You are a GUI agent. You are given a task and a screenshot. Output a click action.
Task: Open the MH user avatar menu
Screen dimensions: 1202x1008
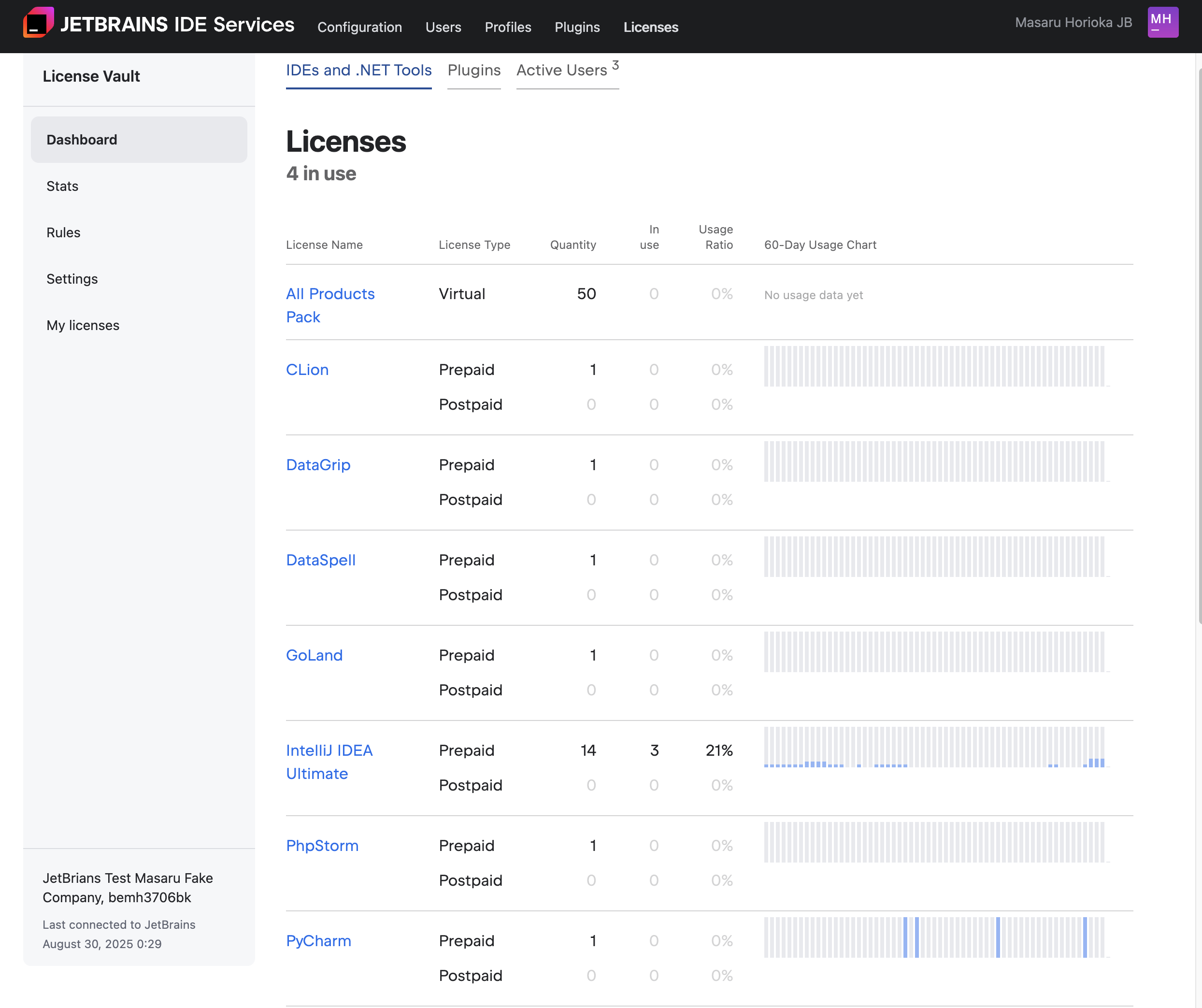(x=1162, y=22)
